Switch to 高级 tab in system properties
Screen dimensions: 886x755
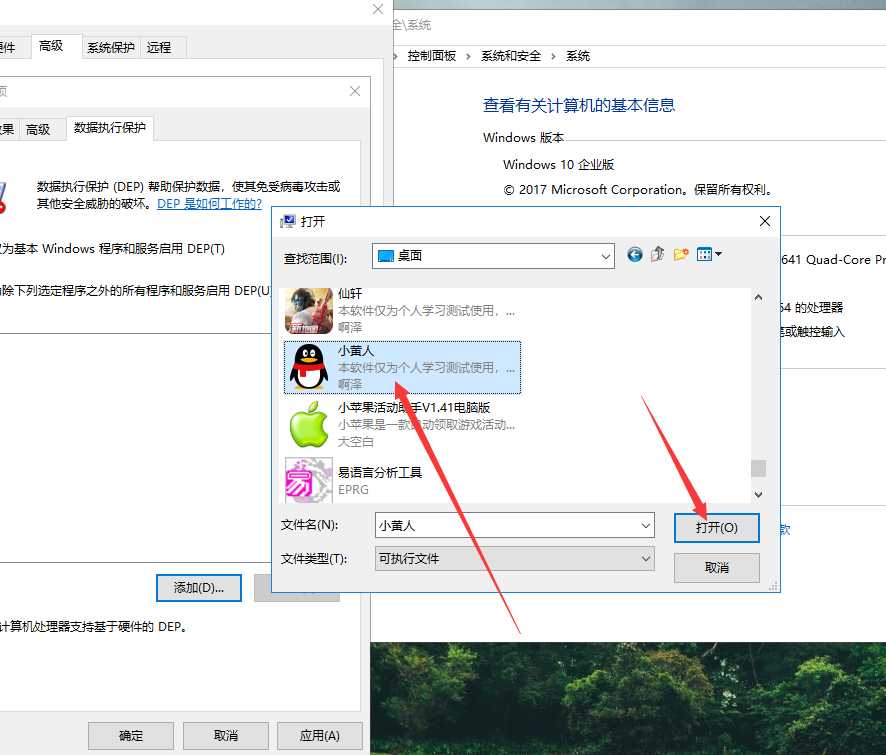coord(51,46)
